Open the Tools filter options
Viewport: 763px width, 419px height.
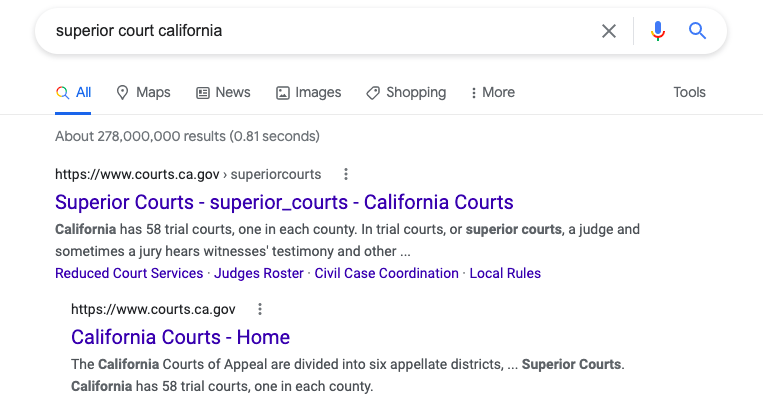click(689, 92)
